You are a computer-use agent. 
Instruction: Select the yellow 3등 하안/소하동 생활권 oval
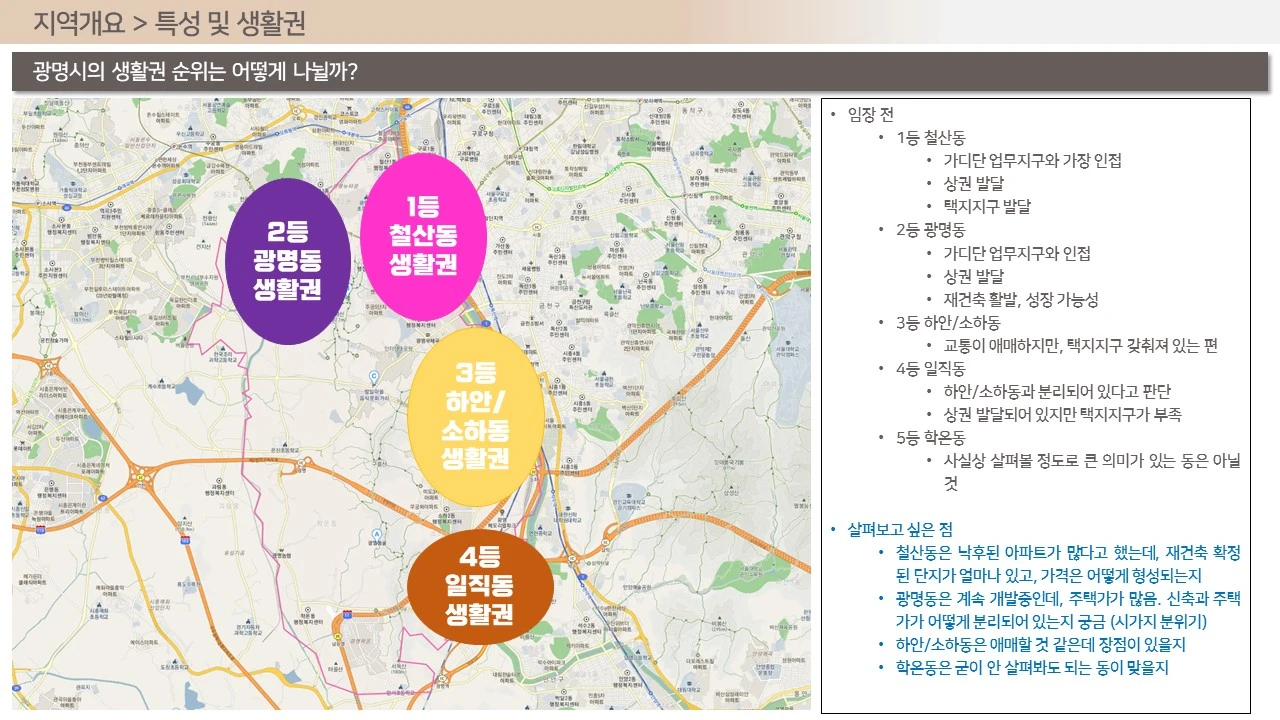pyautogui.click(x=476, y=416)
